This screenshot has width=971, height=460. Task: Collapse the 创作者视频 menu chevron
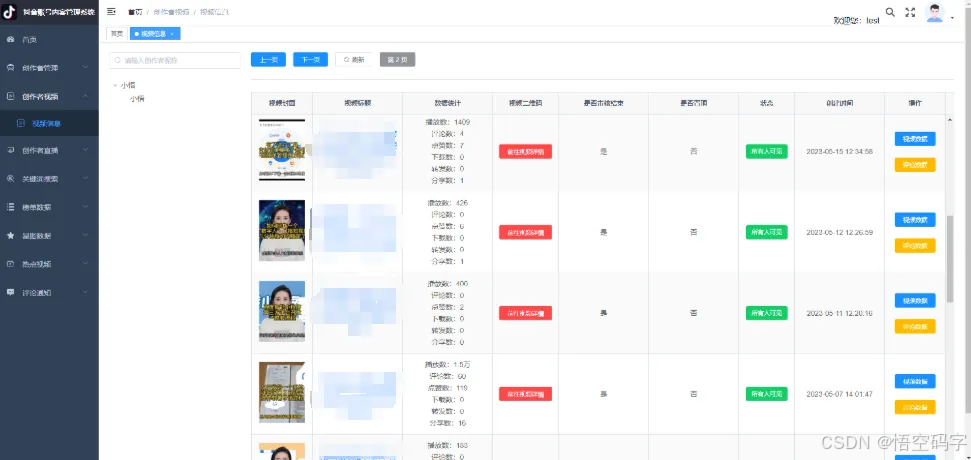tap(85, 96)
